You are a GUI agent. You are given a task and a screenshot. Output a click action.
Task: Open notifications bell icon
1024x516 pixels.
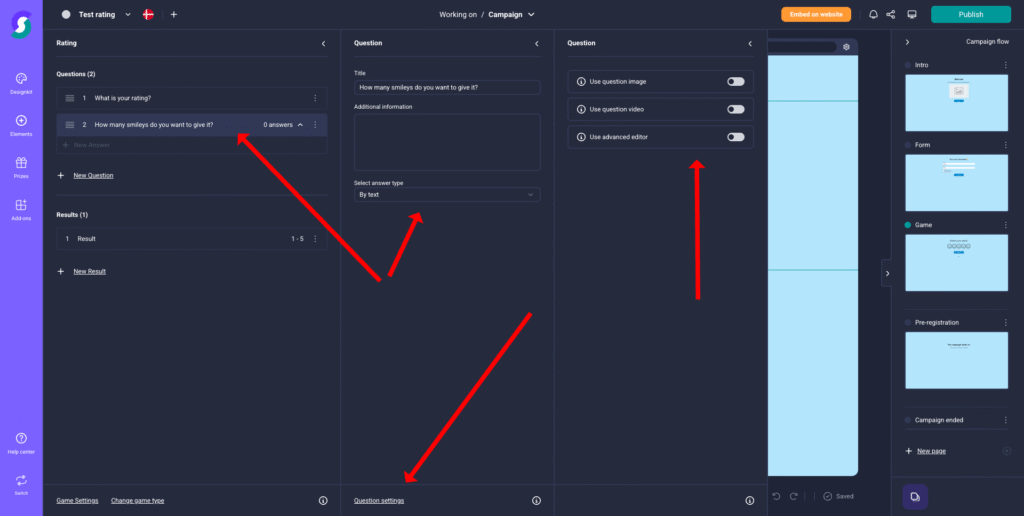(873, 14)
